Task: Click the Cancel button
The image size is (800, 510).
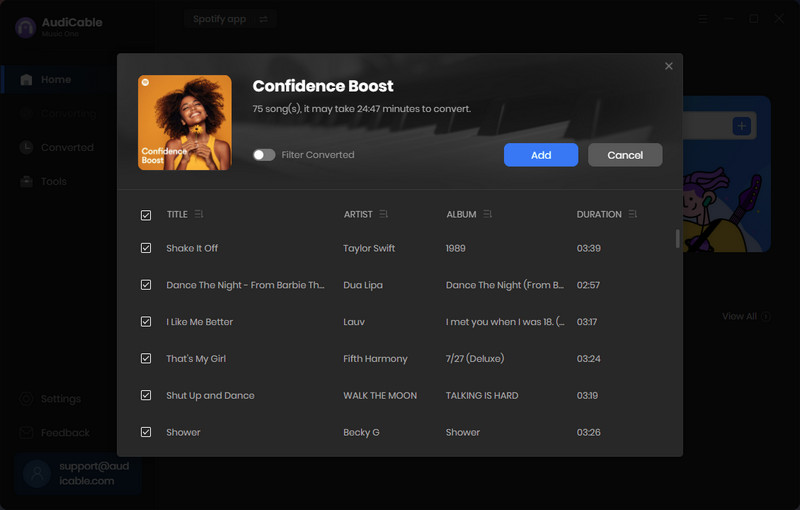Action: [625, 155]
